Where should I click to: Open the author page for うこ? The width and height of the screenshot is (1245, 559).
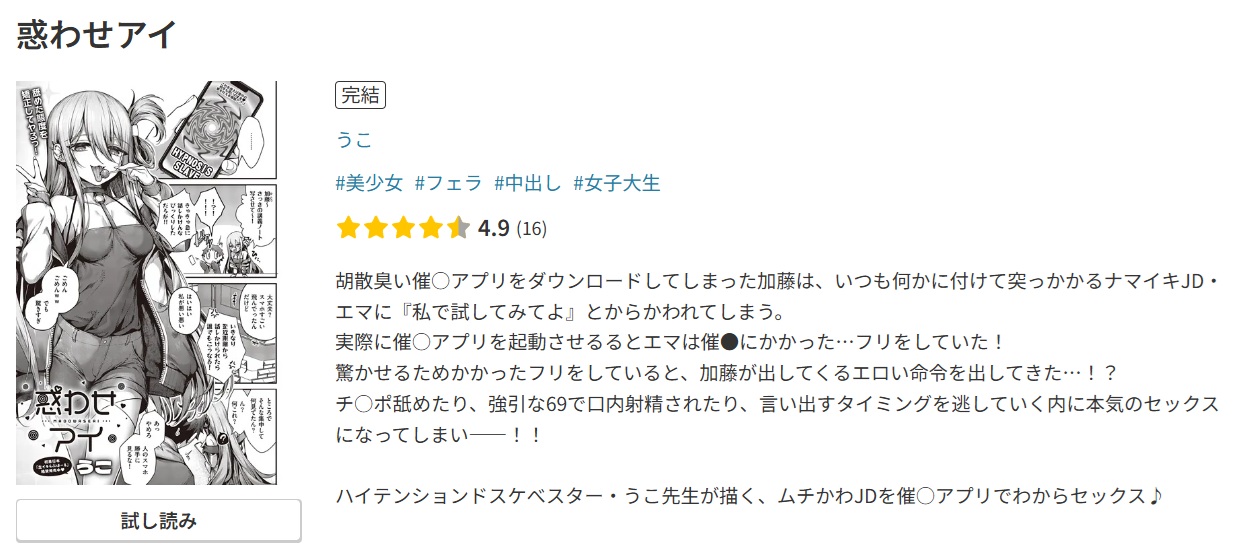[x=354, y=140]
